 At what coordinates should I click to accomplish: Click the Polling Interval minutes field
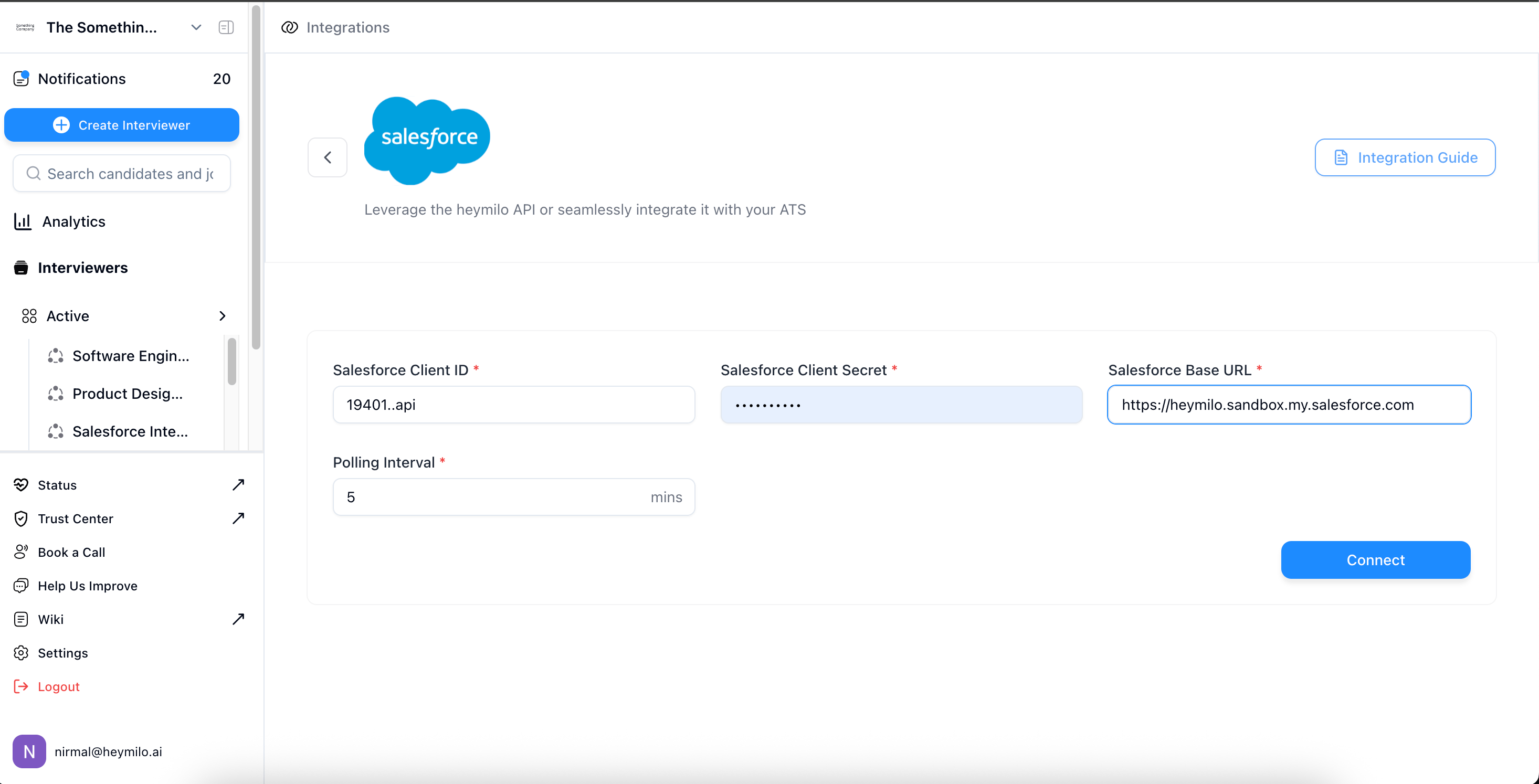coord(514,497)
